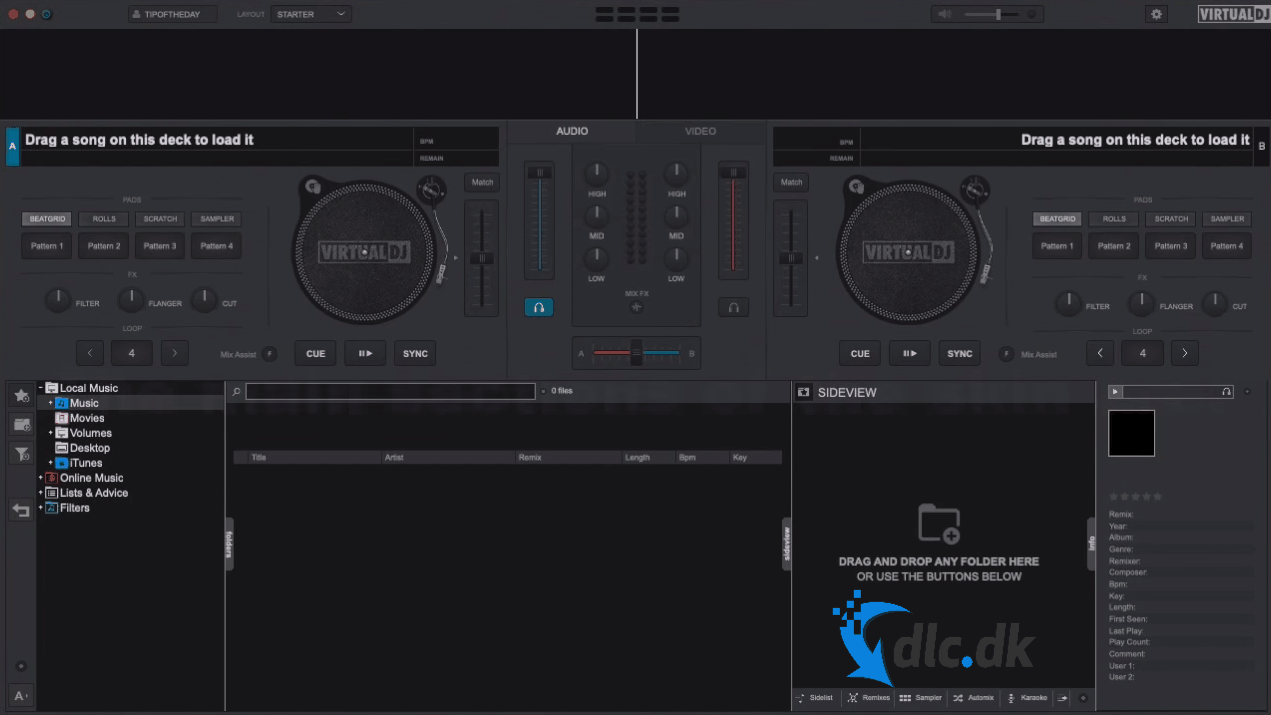Click the info panel options dot

pos(1246,392)
